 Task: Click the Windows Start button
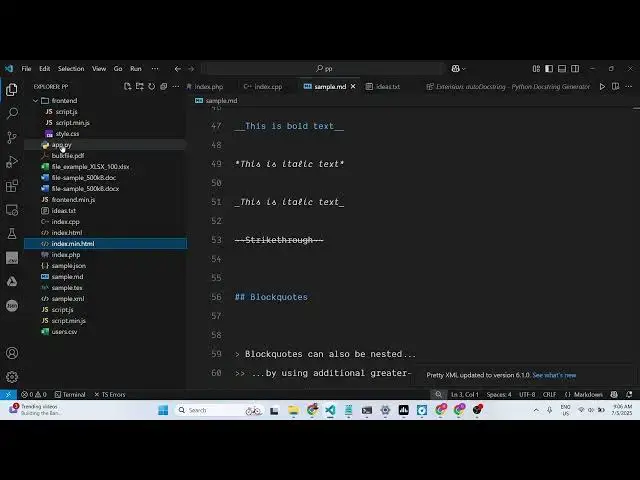click(x=163, y=410)
